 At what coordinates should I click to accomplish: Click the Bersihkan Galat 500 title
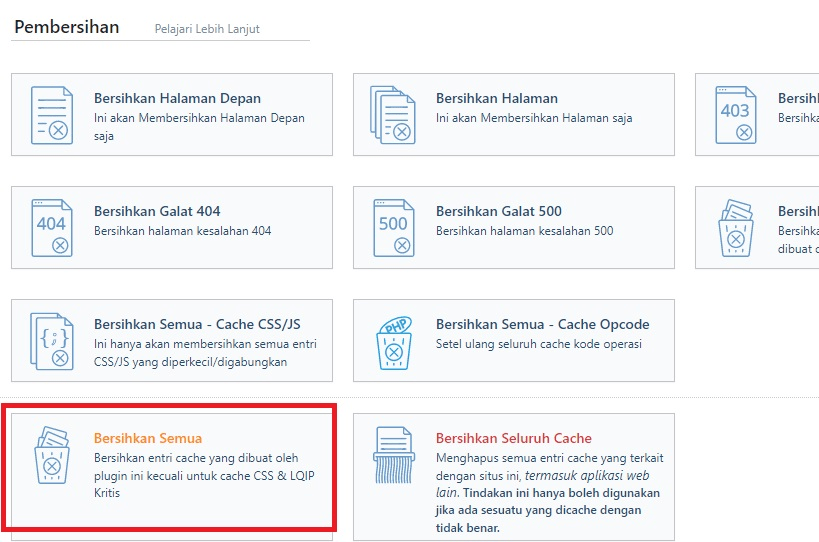498,212
